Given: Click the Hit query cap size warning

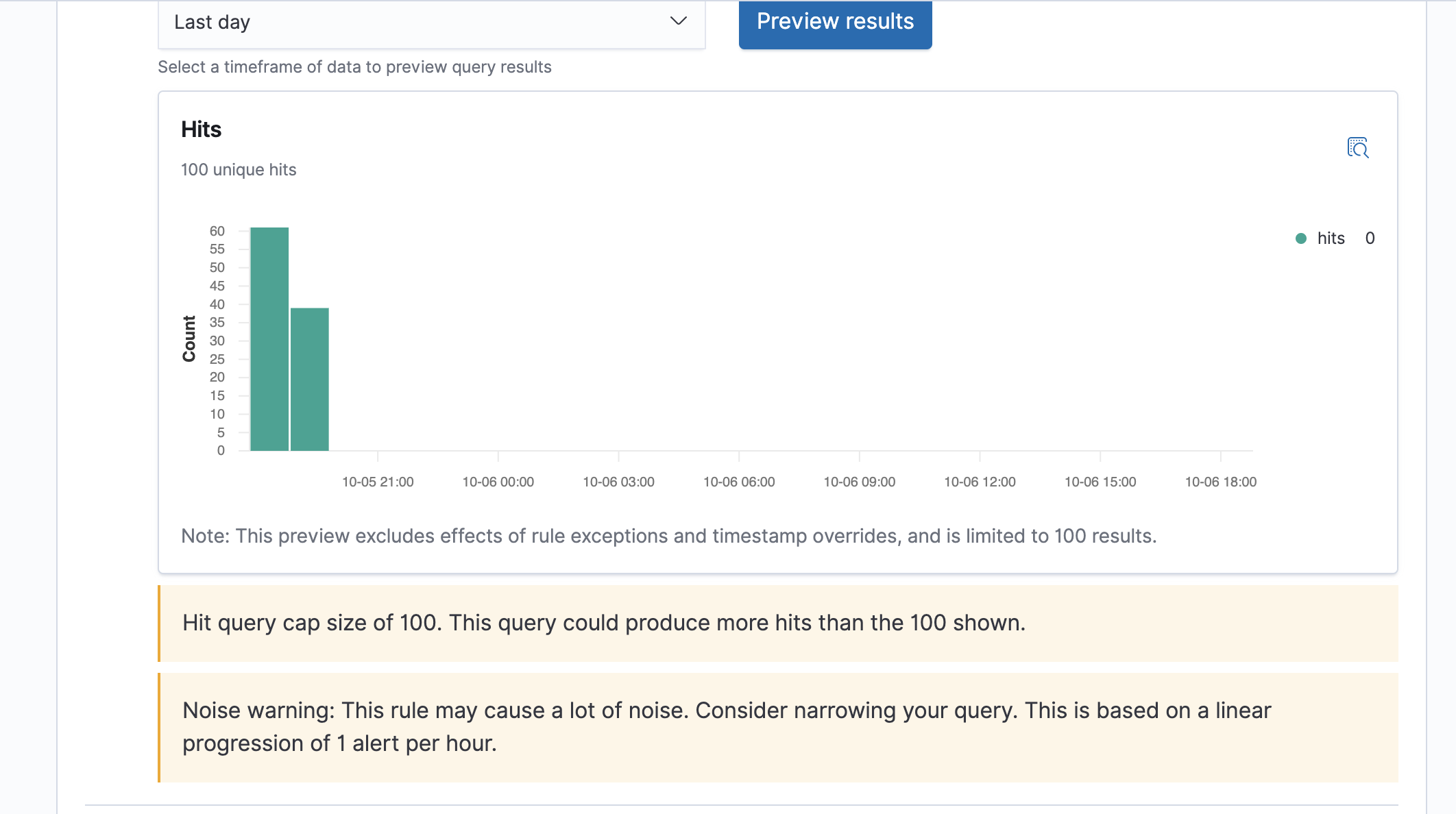Looking at the screenshot, I should pyautogui.click(x=603, y=623).
